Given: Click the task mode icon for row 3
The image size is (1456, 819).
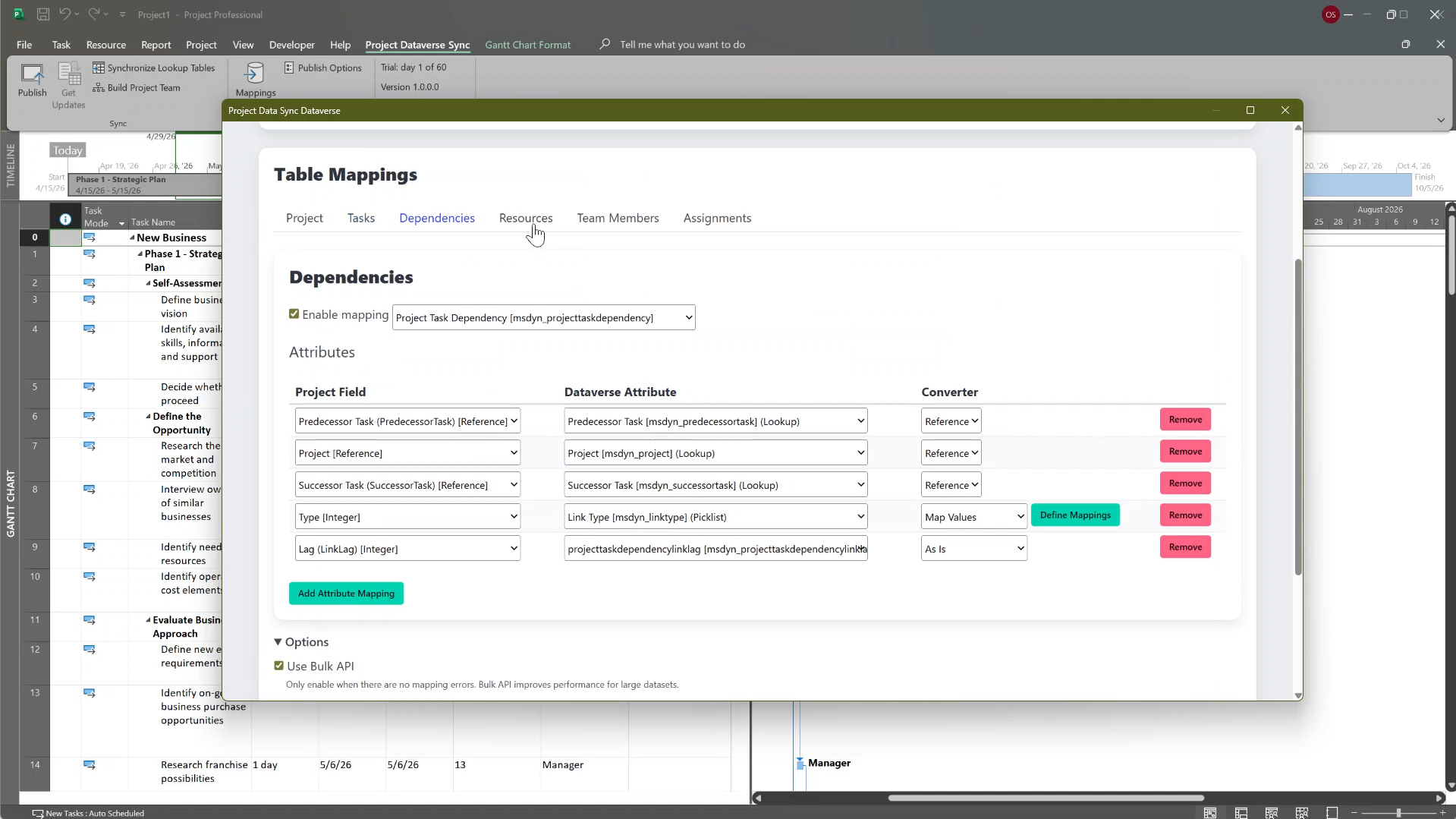Looking at the screenshot, I should coord(90,300).
